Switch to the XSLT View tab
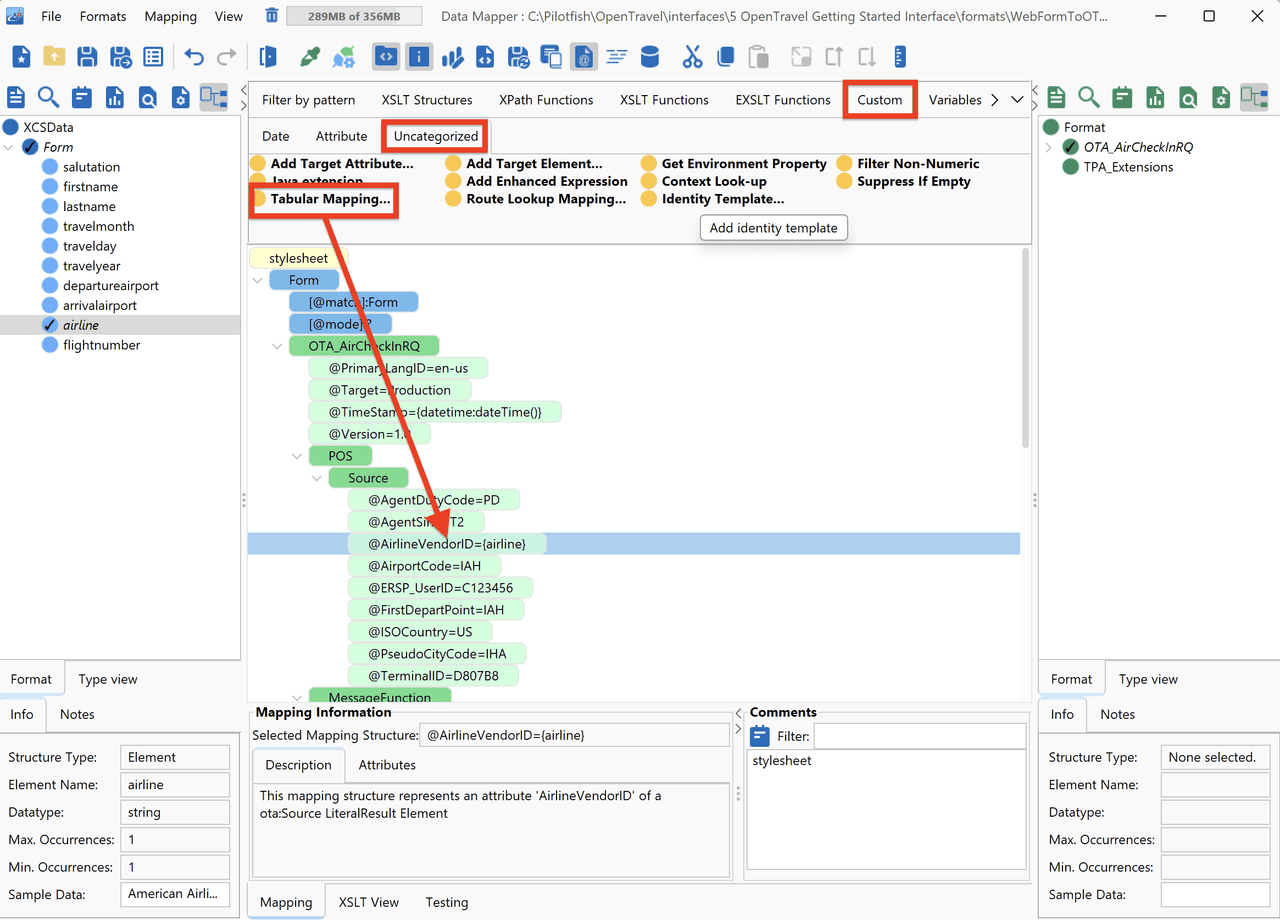Viewport: 1280px width, 920px height. [x=369, y=902]
